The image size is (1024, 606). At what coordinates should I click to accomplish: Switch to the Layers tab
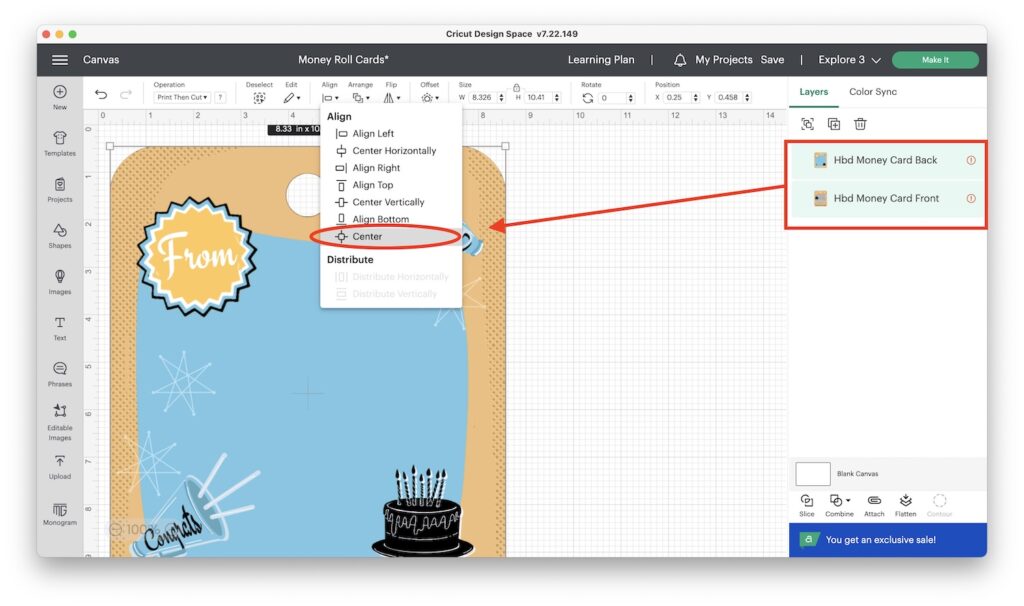tap(813, 92)
